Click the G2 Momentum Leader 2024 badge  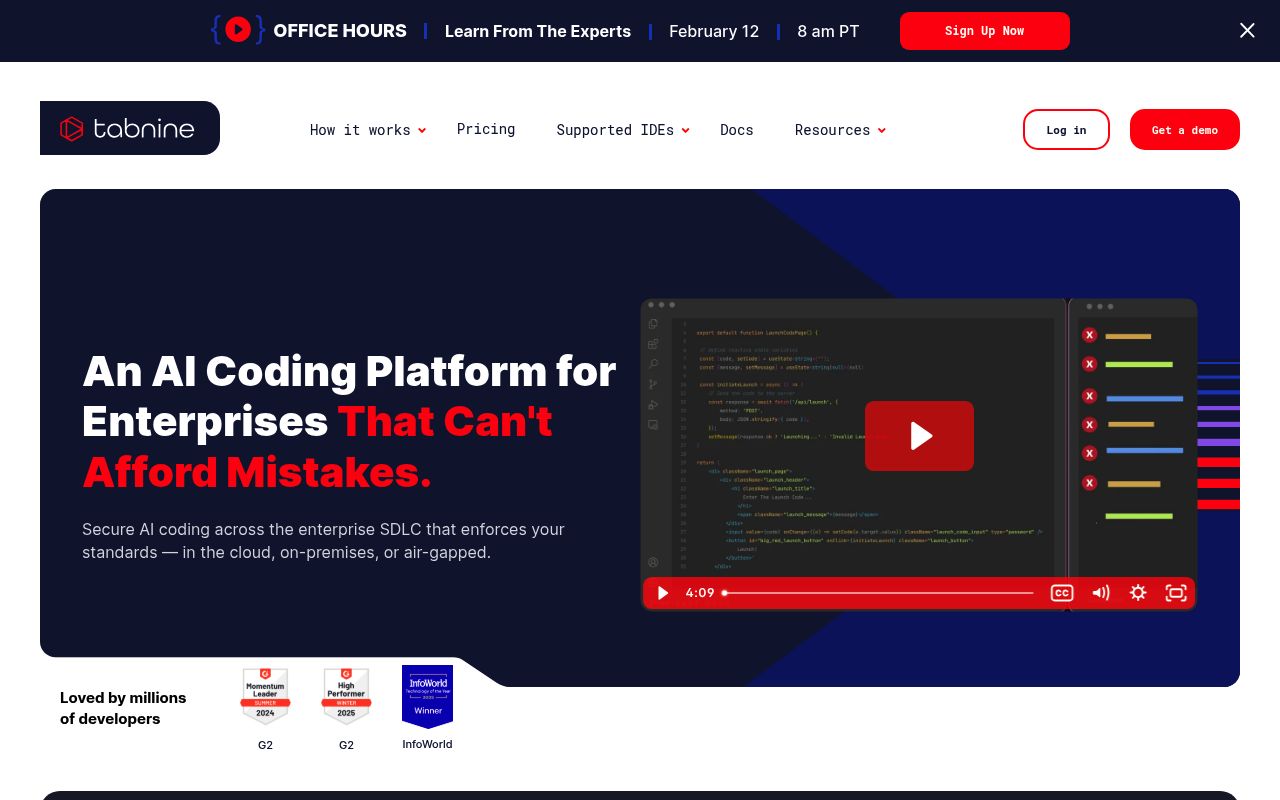[265, 696]
